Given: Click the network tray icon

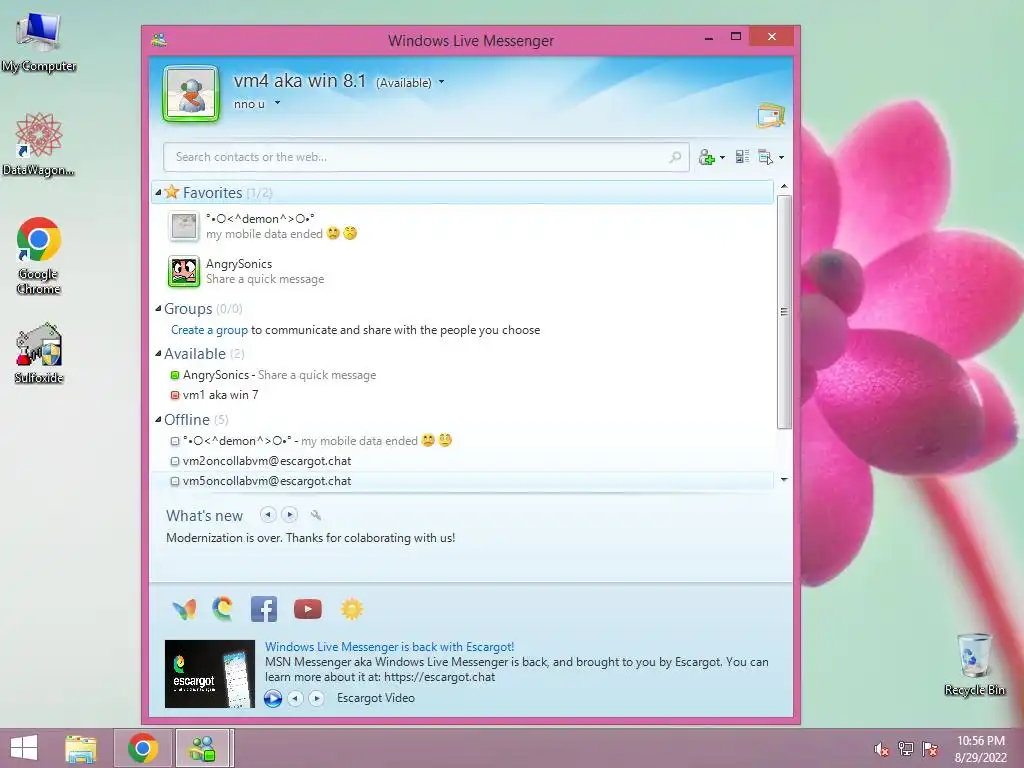Looking at the screenshot, I should click(x=906, y=749).
